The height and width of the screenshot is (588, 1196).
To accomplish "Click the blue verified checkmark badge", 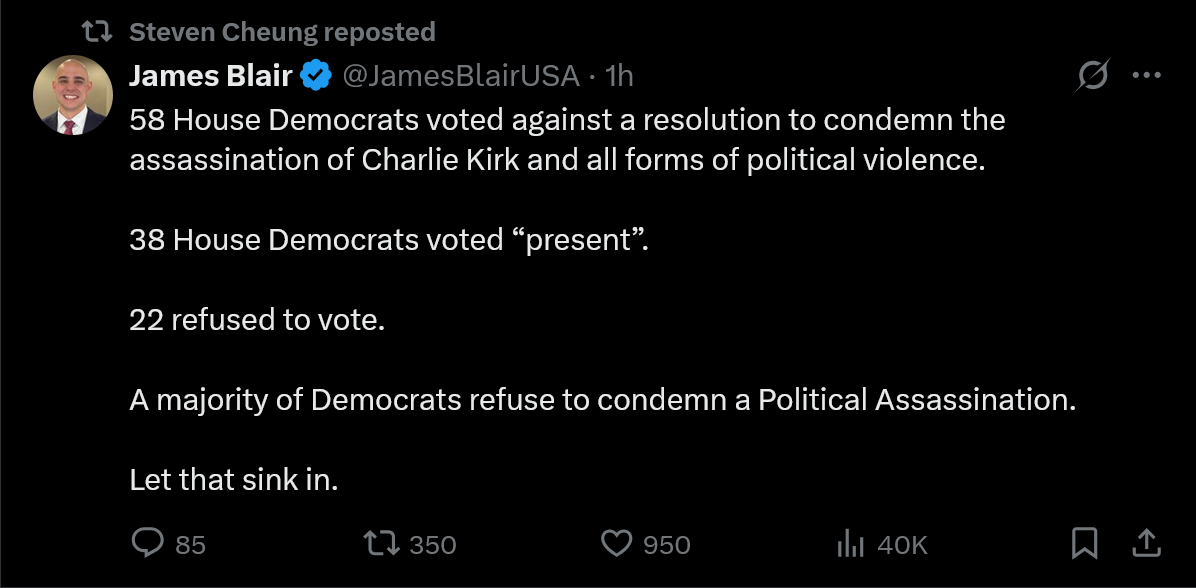I will (317, 76).
